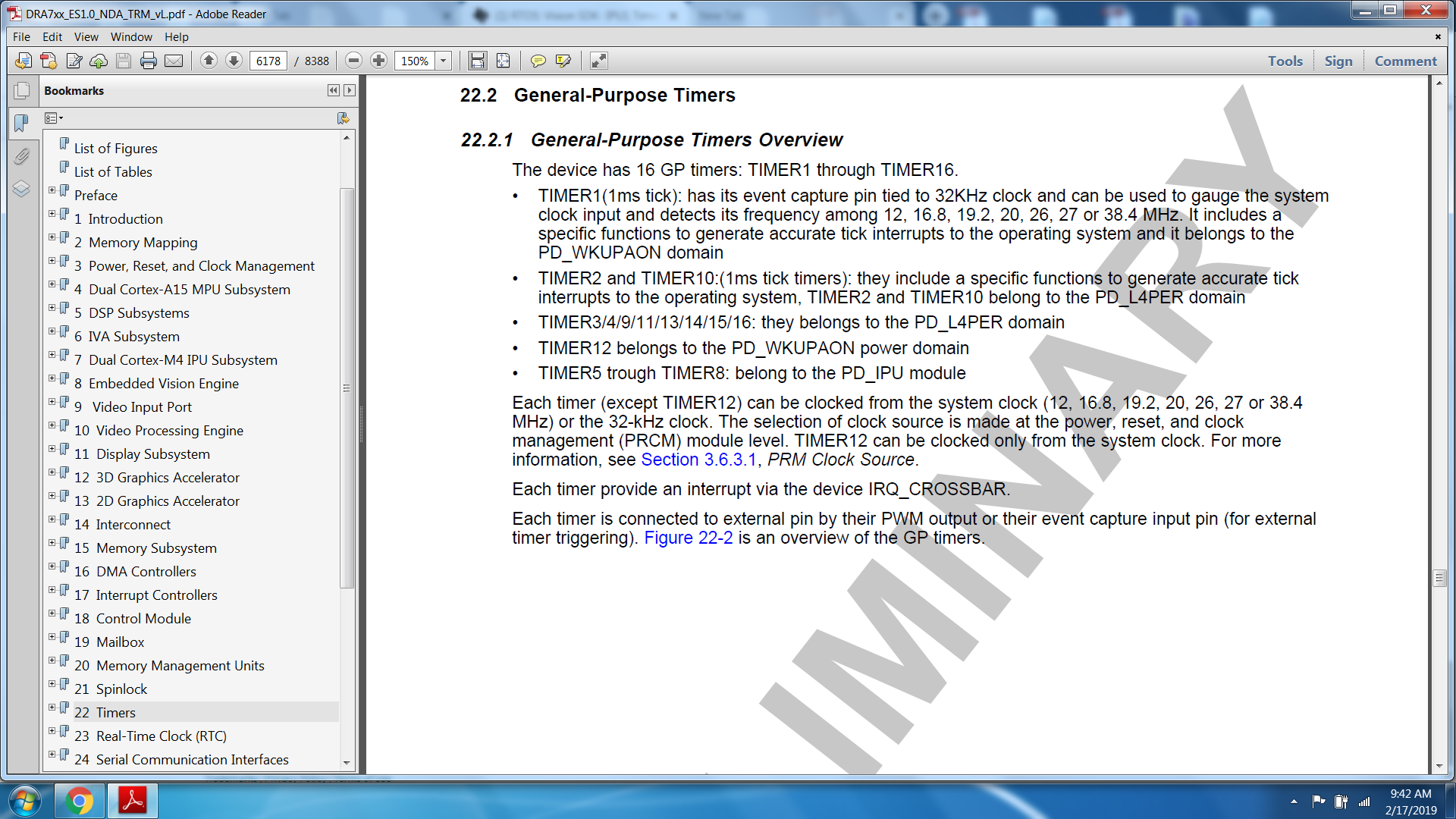1456x819 pixels.
Task: Open the Windows Start button
Action: [x=25, y=801]
